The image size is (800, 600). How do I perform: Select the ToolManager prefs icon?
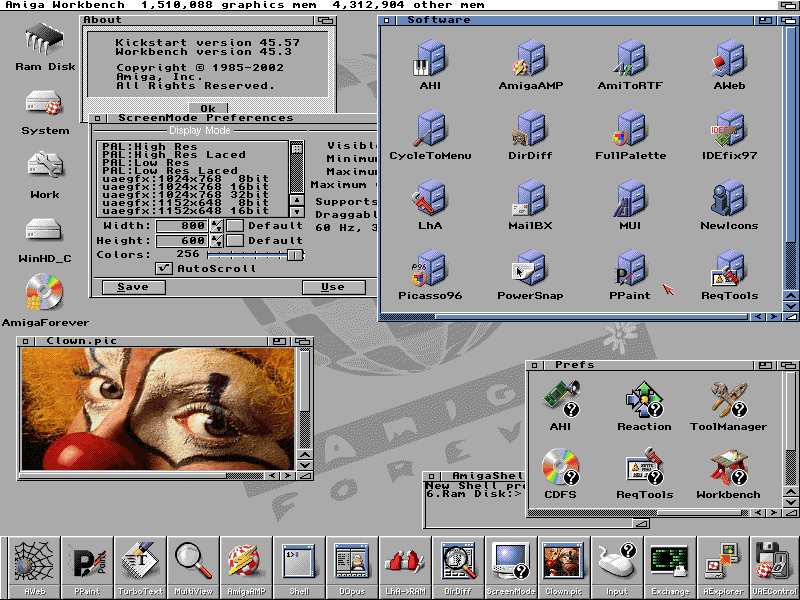(x=729, y=398)
